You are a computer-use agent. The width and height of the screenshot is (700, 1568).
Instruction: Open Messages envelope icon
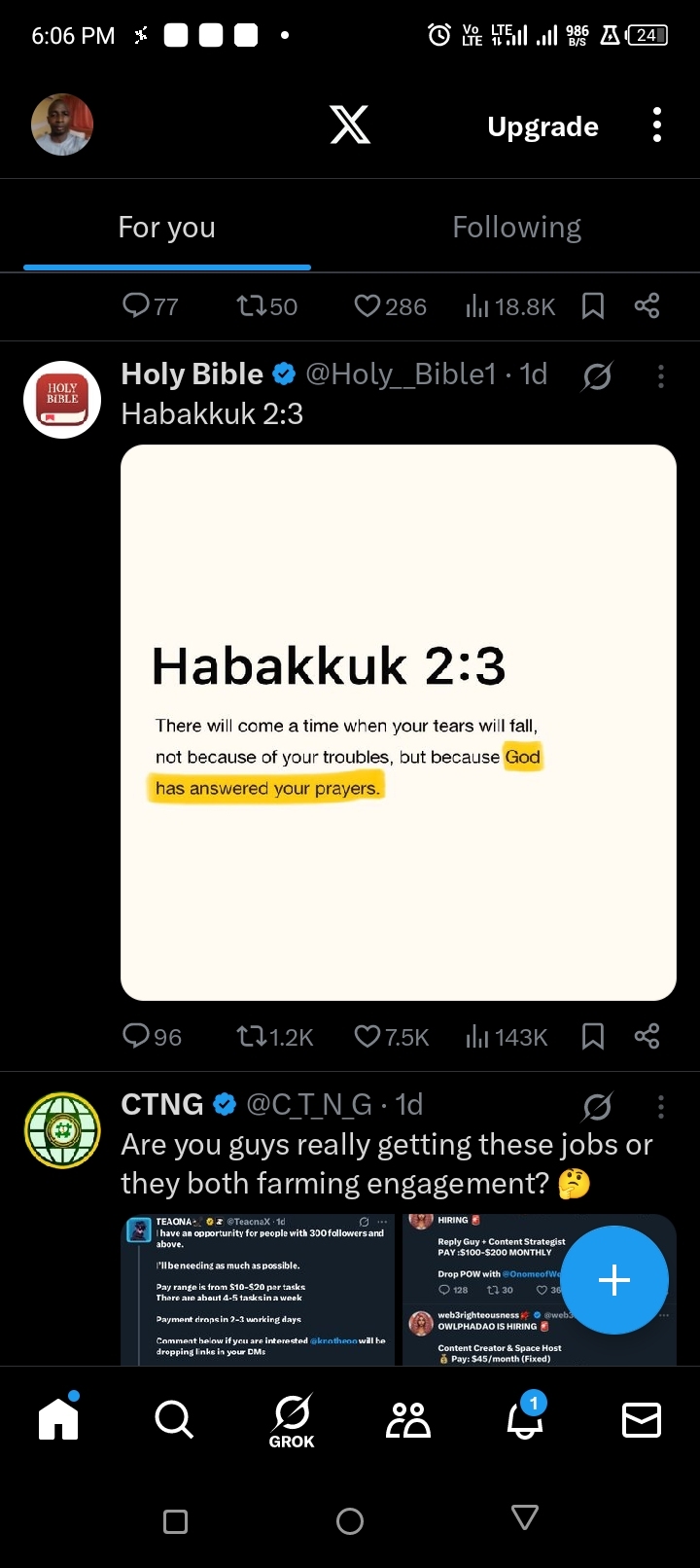(x=642, y=1420)
